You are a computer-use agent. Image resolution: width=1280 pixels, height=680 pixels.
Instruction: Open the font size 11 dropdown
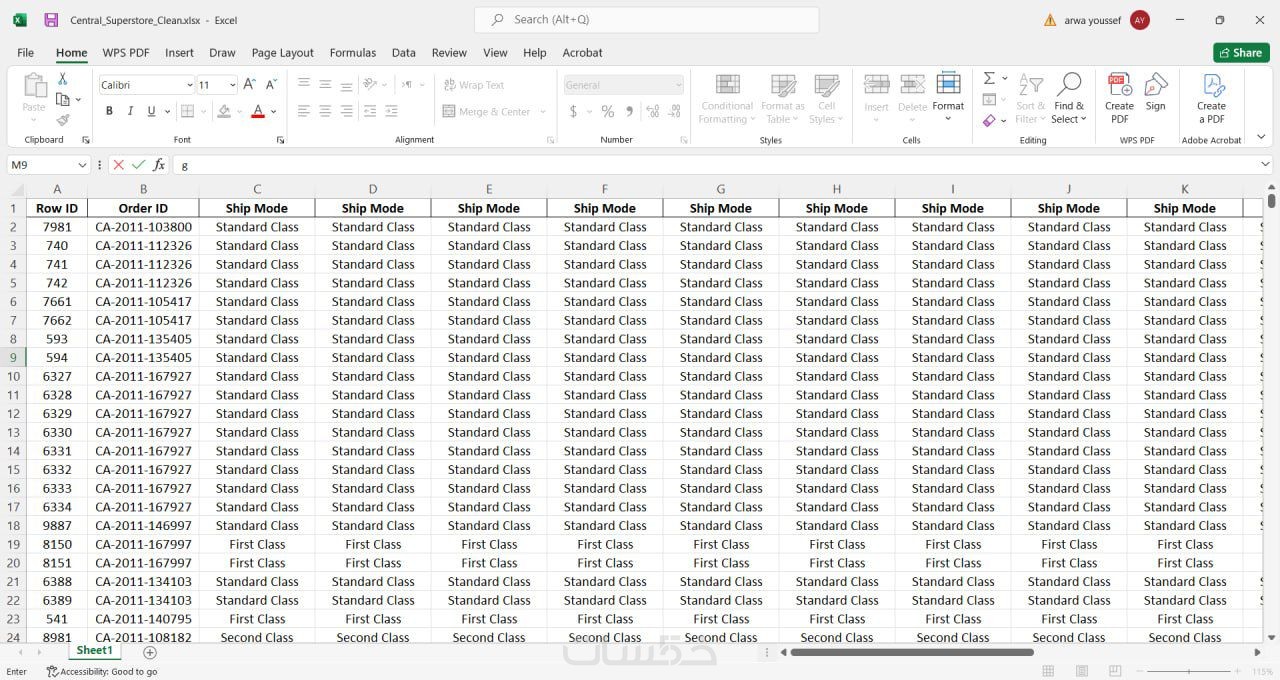pos(233,85)
